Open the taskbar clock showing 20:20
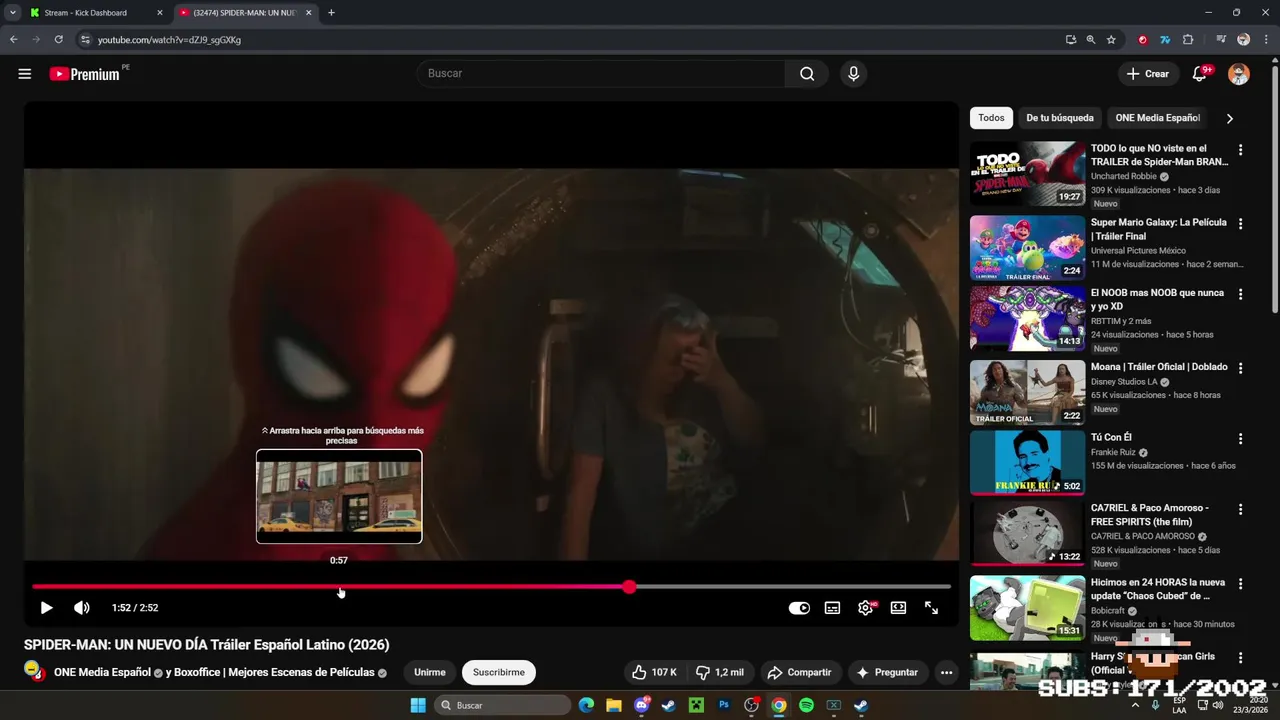1280x720 pixels. coord(1251,705)
